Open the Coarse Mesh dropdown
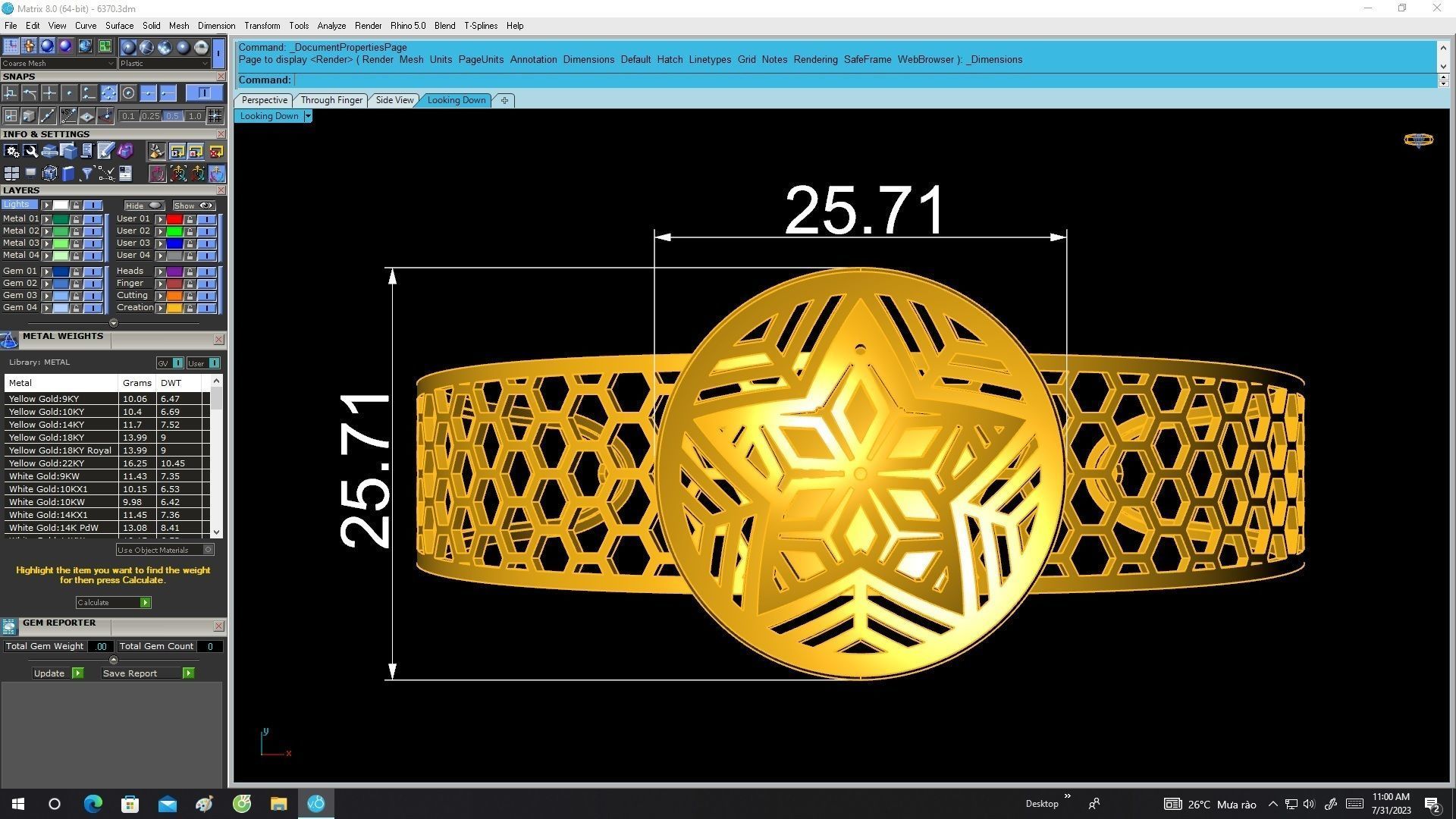1456x819 pixels. coord(58,64)
